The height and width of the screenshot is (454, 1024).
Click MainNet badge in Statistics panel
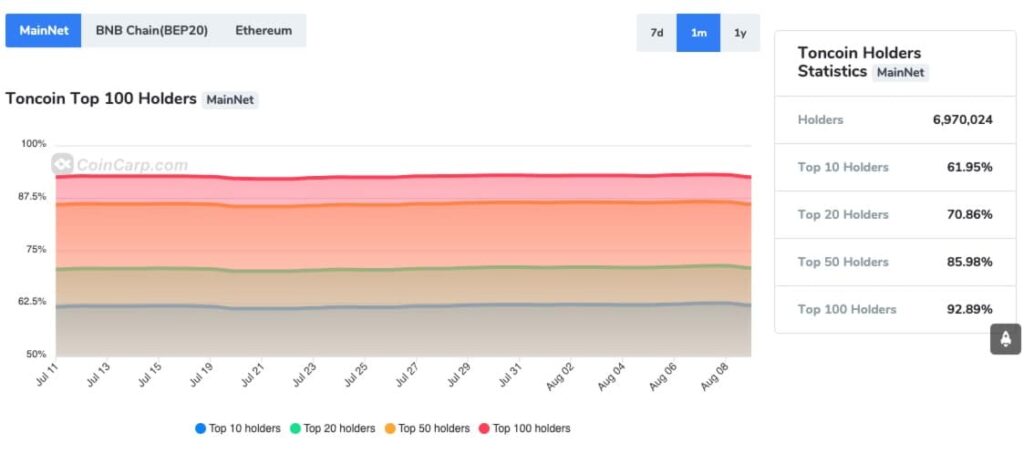click(x=900, y=72)
